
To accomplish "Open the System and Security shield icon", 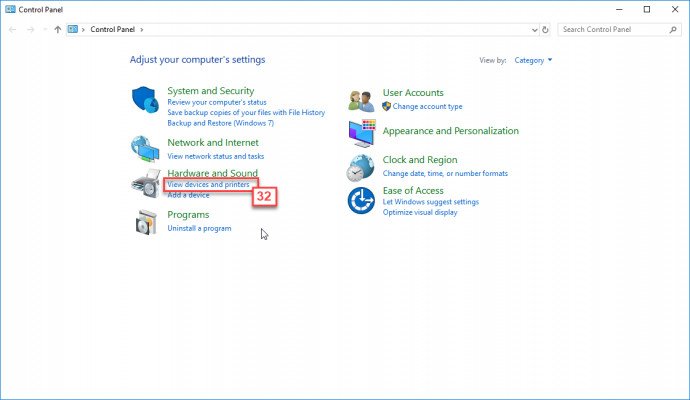I will pyautogui.click(x=145, y=100).
